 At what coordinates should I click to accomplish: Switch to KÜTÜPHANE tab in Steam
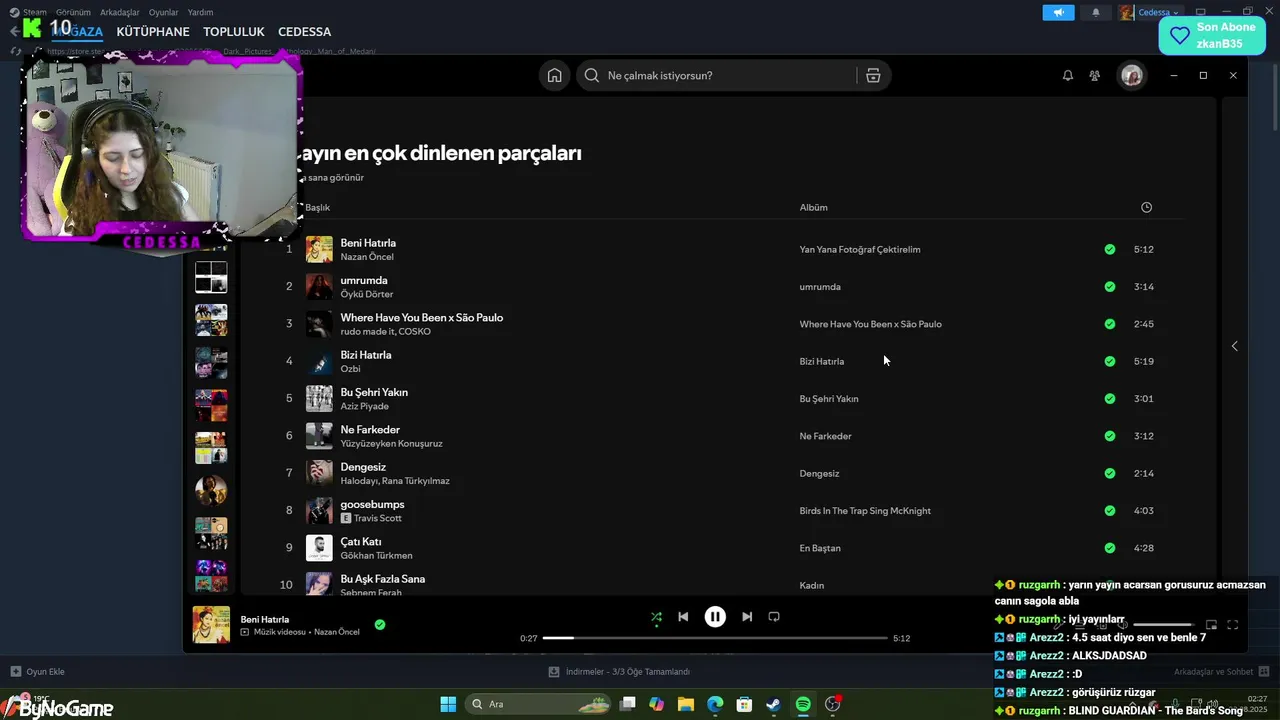[x=153, y=32]
